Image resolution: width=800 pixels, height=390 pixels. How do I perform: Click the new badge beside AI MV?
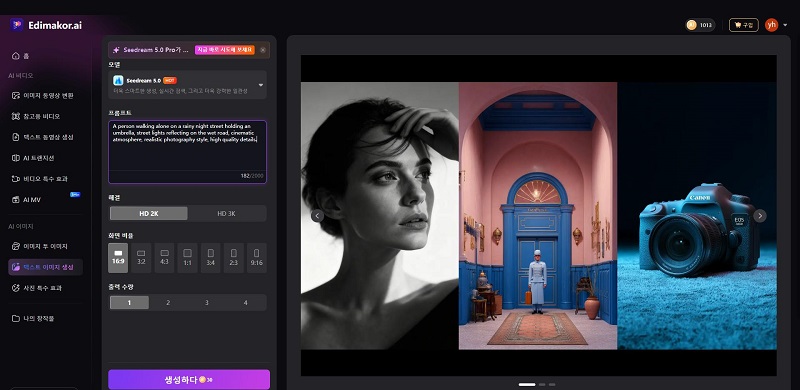[75, 194]
